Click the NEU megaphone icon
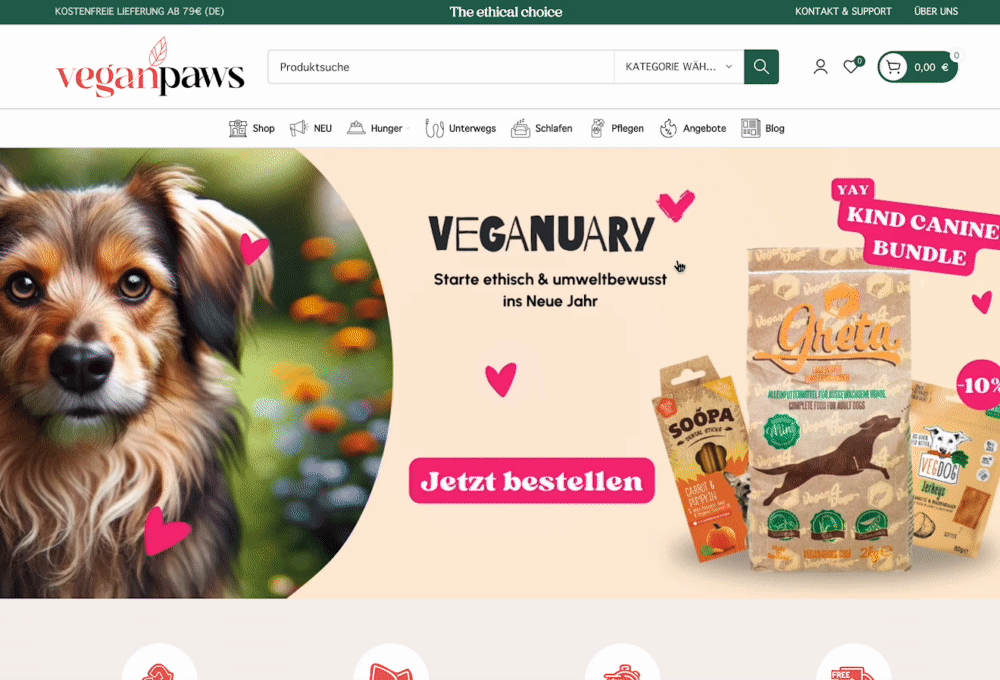This screenshot has height=680, width=1000. (x=298, y=128)
